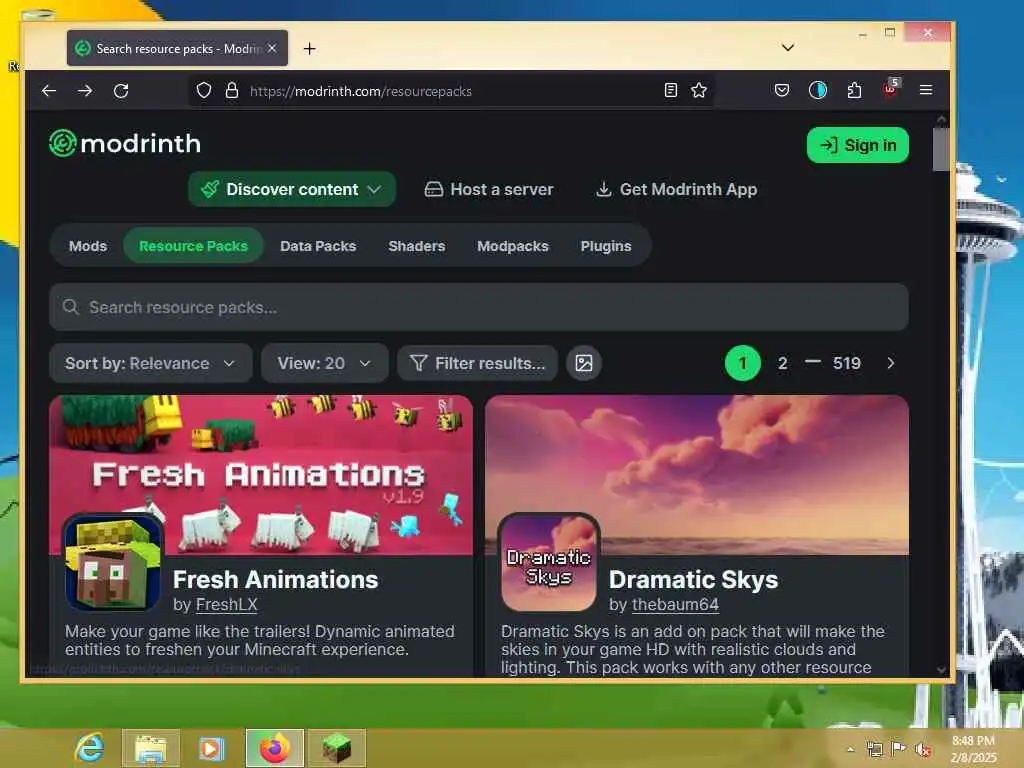Go back with the browser back arrow
The width and height of the screenshot is (1024, 768).
pos(49,91)
